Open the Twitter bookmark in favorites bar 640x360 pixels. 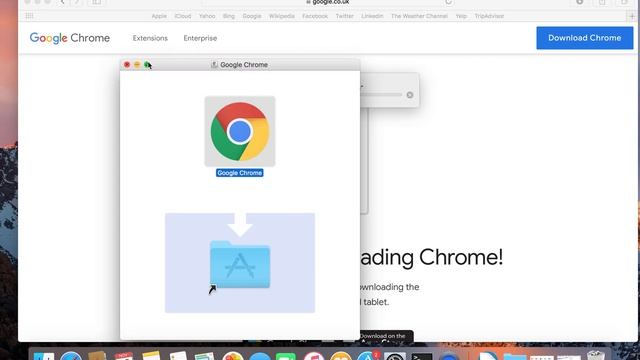tap(344, 16)
